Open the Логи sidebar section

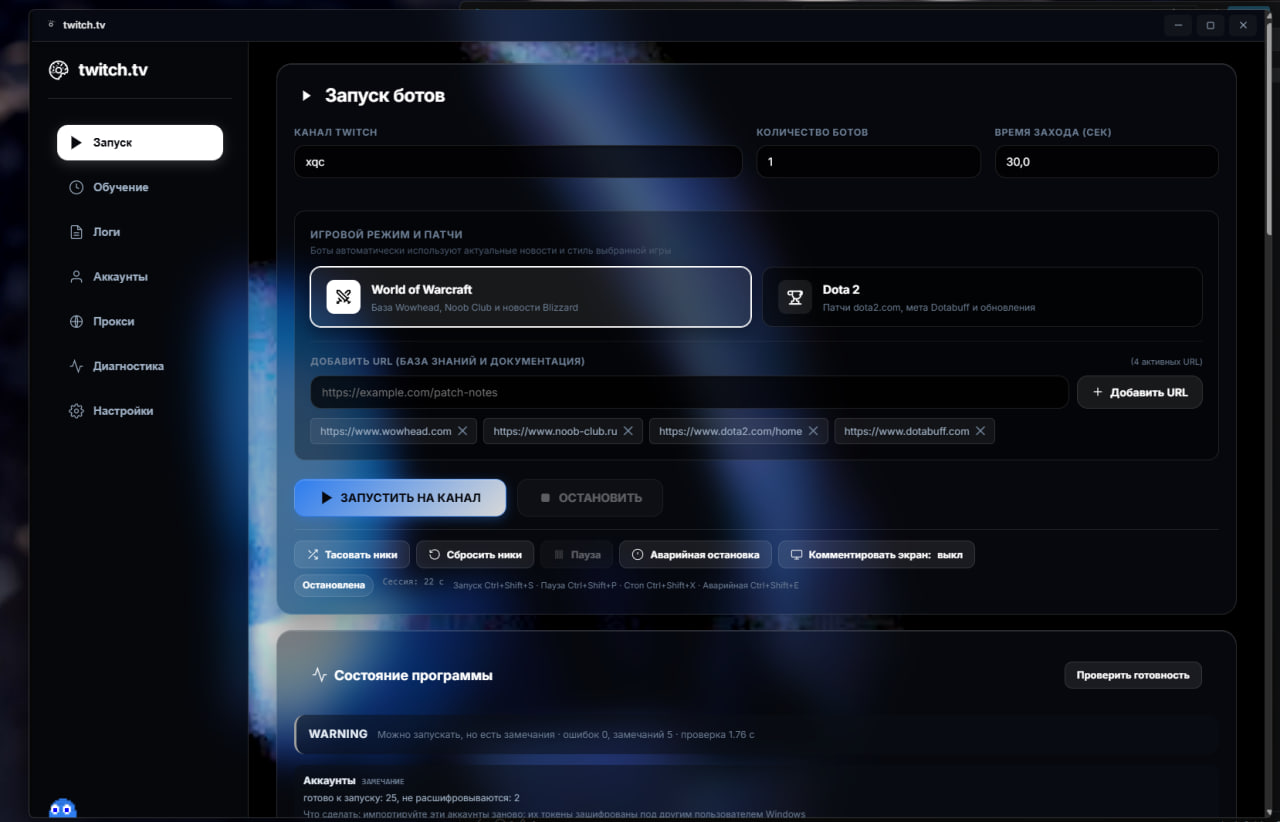[x=140, y=232]
